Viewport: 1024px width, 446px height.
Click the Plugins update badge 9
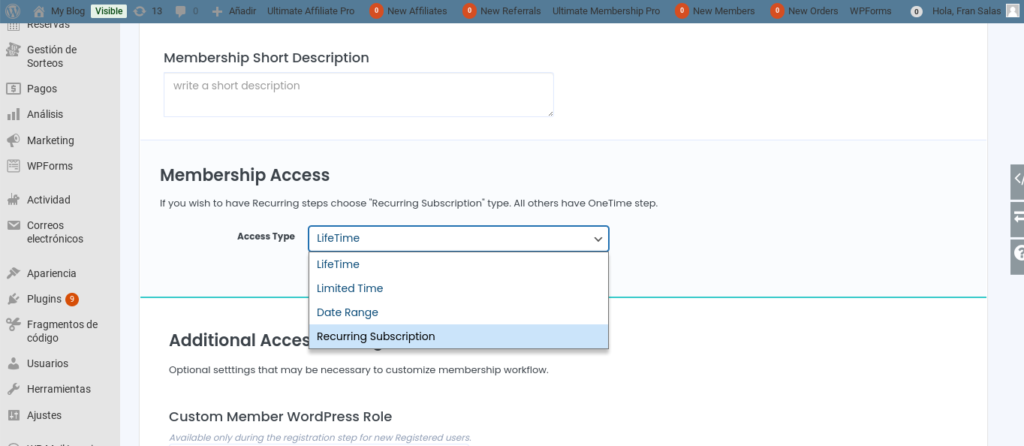pyautogui.click(x=72, y=299)
